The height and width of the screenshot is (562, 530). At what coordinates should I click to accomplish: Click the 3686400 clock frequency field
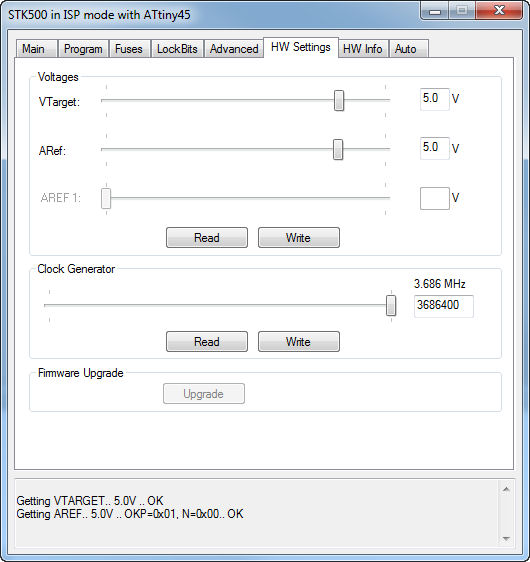444,306
